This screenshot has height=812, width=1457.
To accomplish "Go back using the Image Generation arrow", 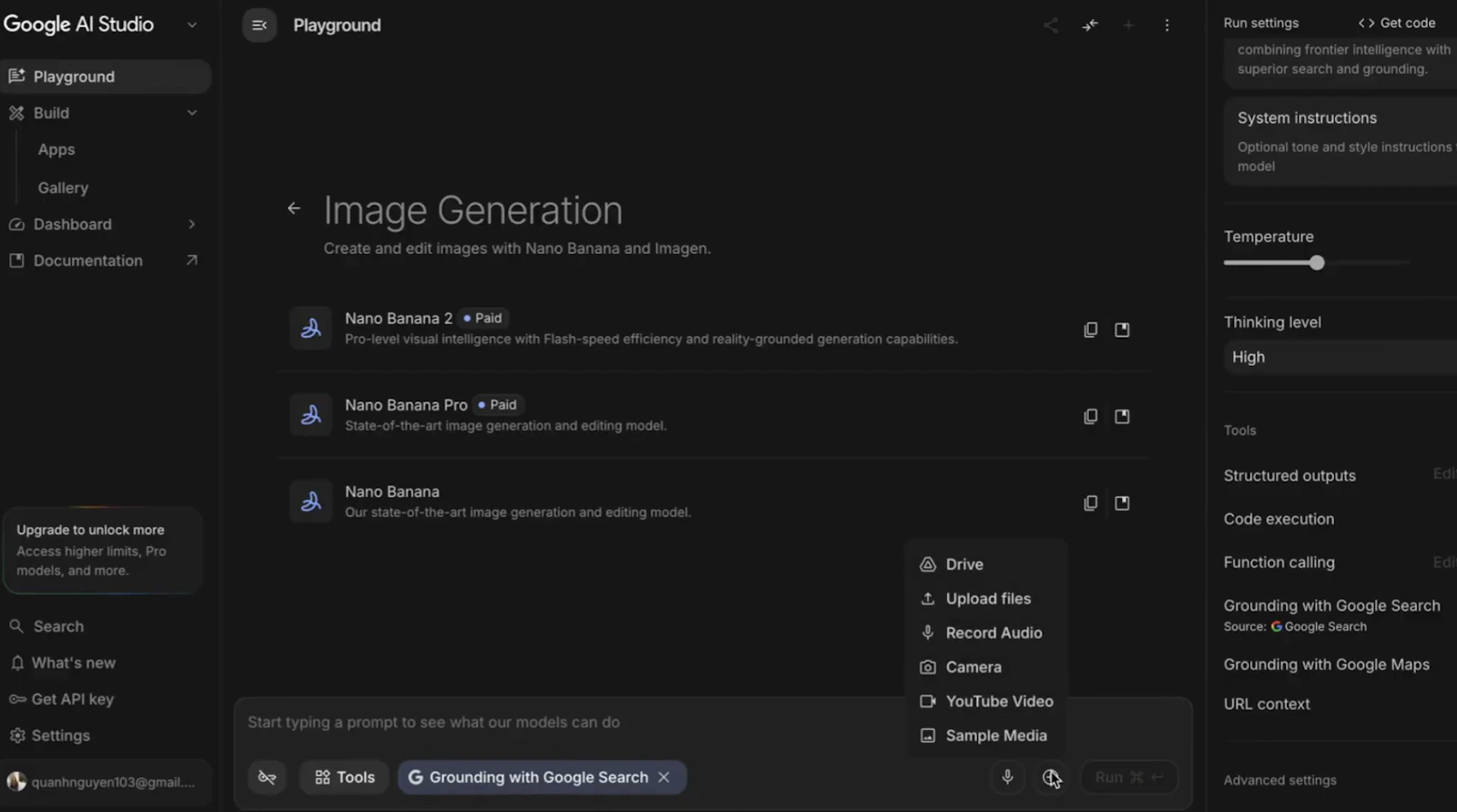I will click(x=293, y=208).
